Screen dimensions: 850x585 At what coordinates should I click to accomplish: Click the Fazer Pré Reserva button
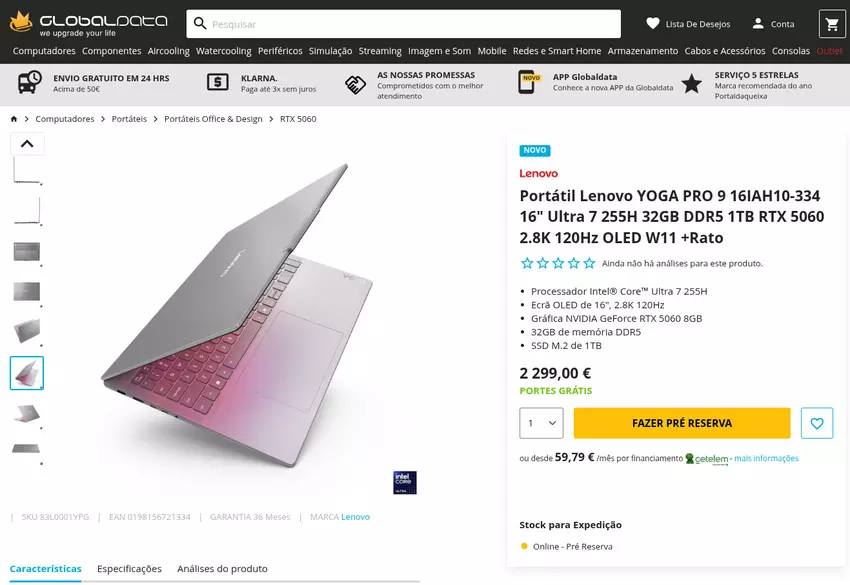(682, 423)
